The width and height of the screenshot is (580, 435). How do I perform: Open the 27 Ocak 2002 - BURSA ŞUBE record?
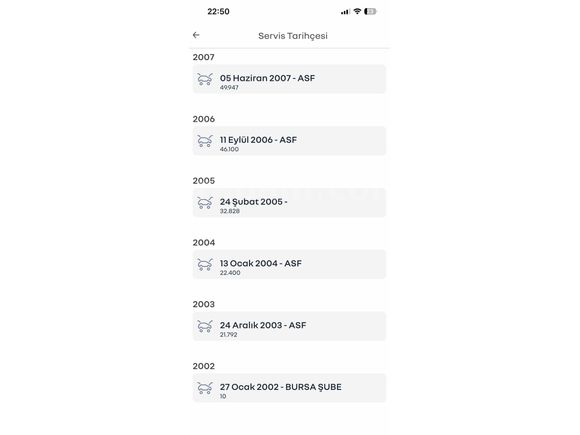tap(289, 388)
